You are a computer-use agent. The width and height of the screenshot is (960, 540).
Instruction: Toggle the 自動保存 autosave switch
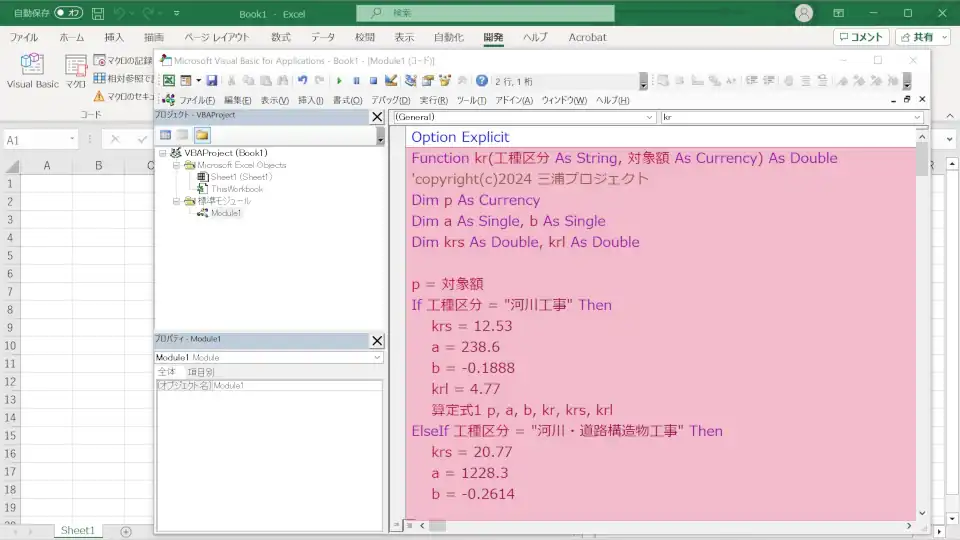(x=68, y=13)
